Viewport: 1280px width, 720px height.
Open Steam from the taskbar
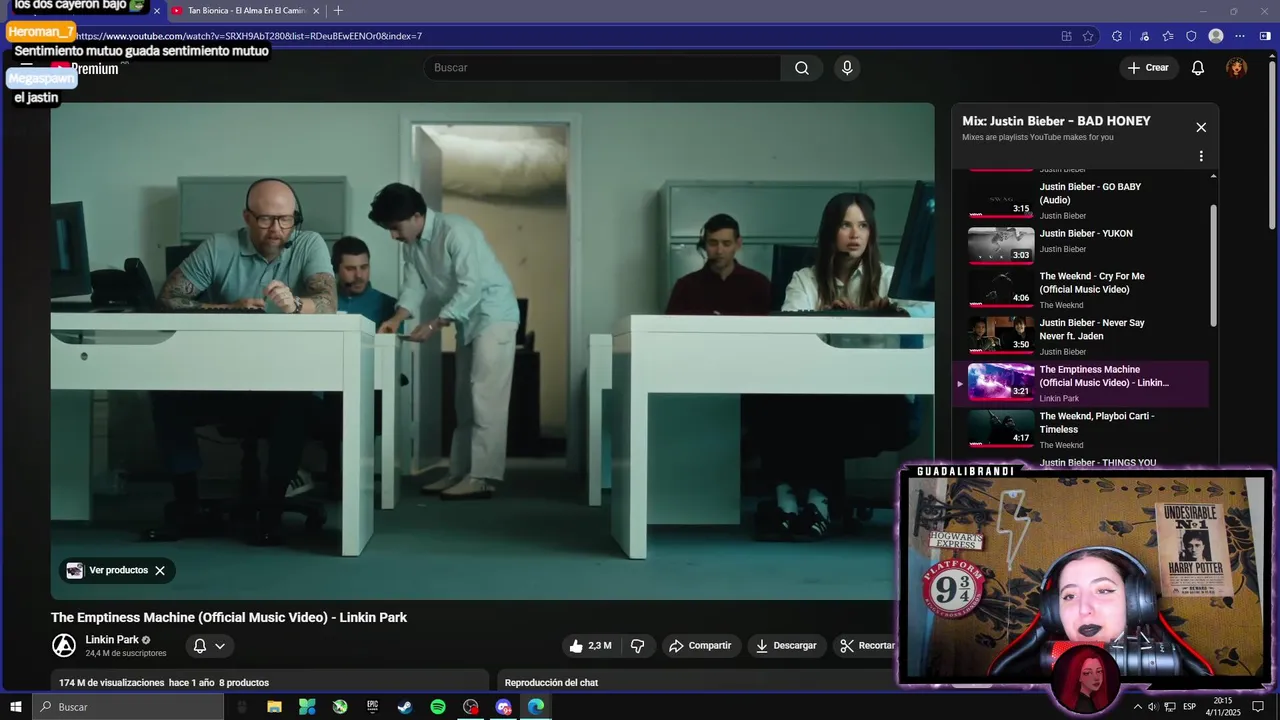(405, 707)
